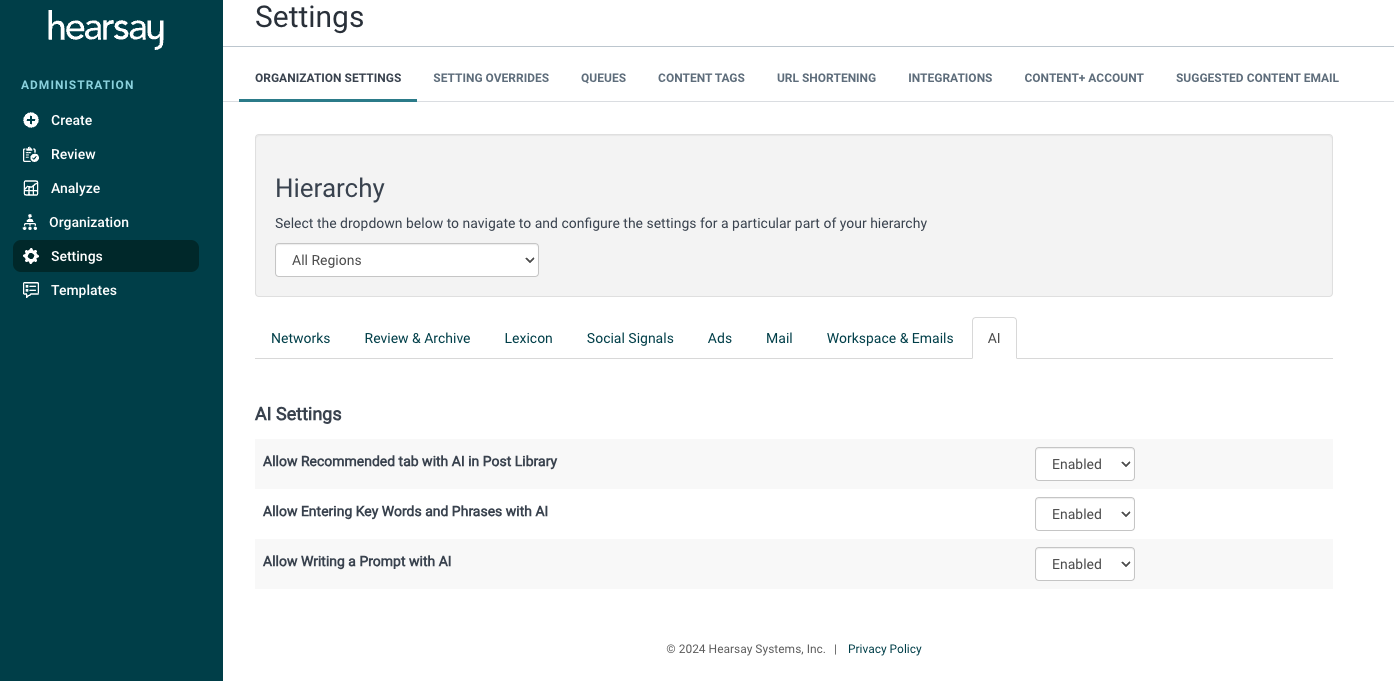Select the AI sub-tab
Viewport: 1394px width, 681px height.
click(x=994, y=338)
